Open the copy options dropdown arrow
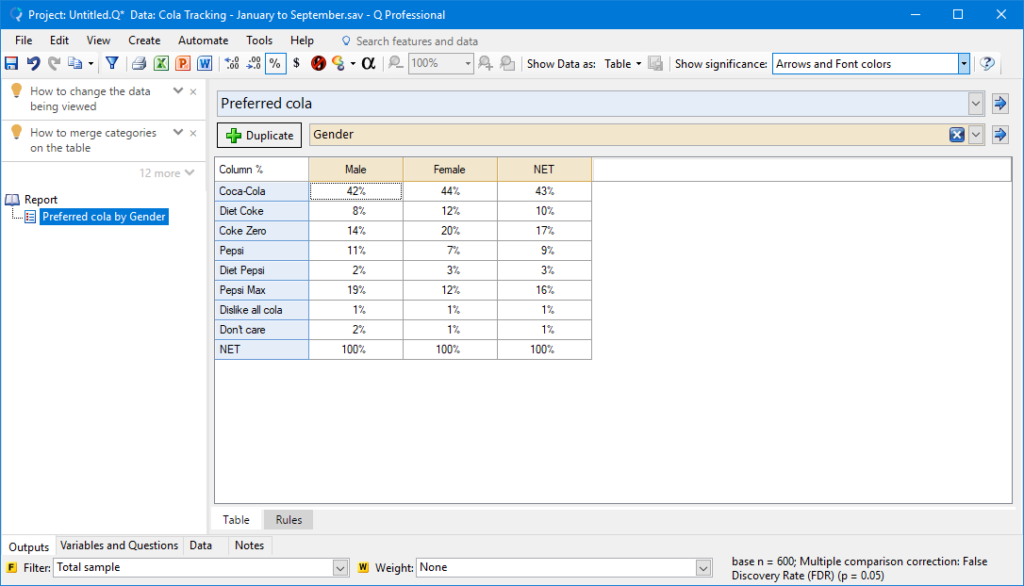This screenshot has width=1024, height=586. (x=91, y=63)
